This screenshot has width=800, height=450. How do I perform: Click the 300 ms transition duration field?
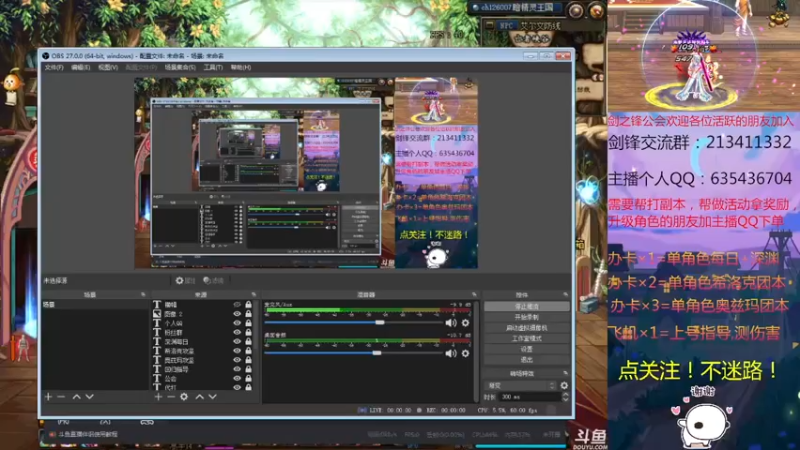coord(529,396)
